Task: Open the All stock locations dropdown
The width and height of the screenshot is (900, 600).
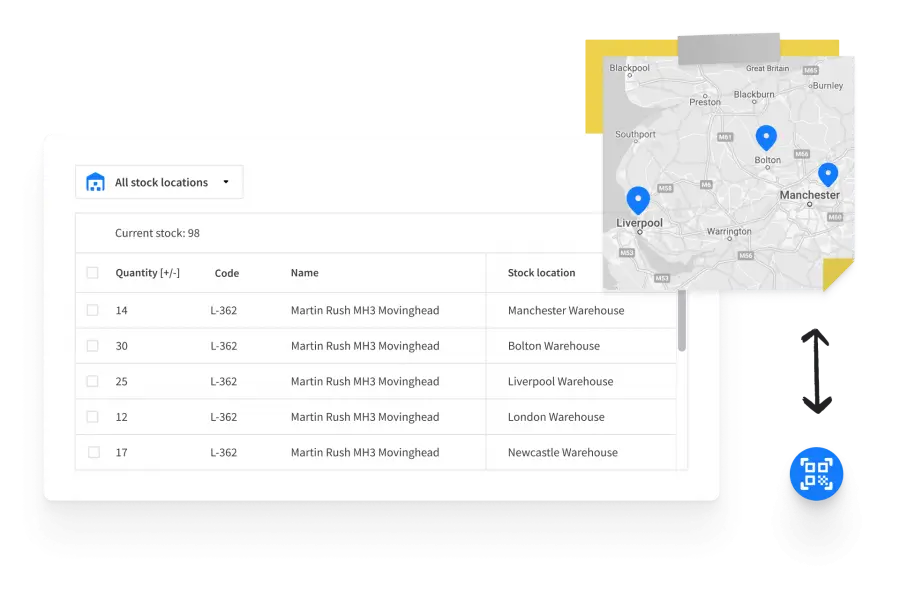Action: (160, 181)
